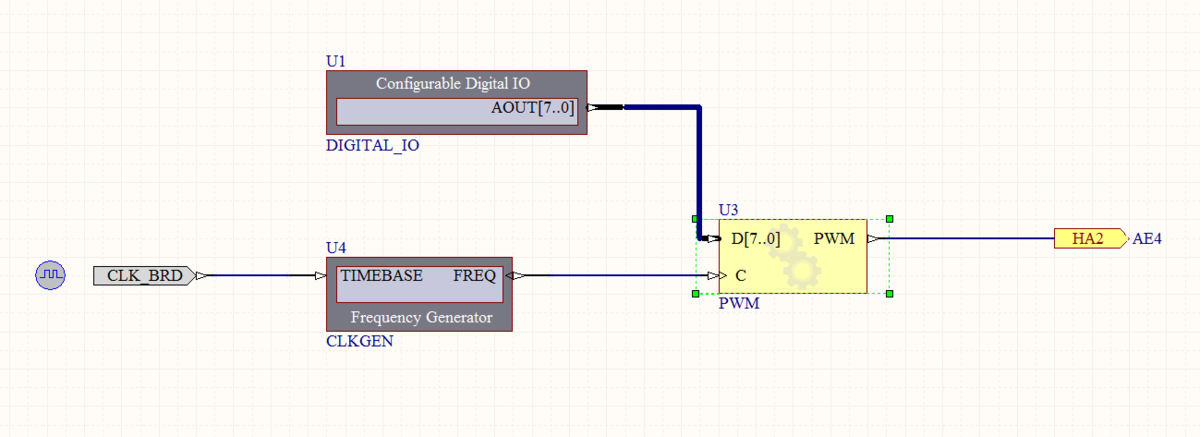Select the CLKGEN component label
Image resolution: width=1200 pixels, height=437 pixels.
coord(359,341)
